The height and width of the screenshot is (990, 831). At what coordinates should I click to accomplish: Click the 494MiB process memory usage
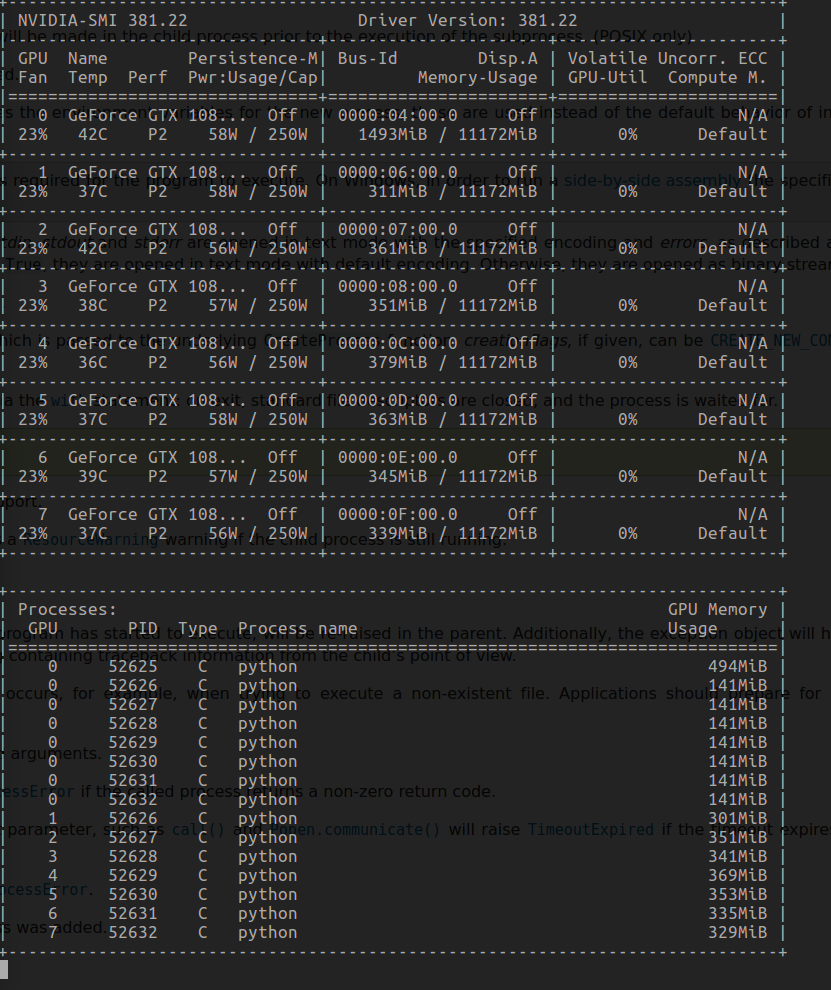coord(738,667)
